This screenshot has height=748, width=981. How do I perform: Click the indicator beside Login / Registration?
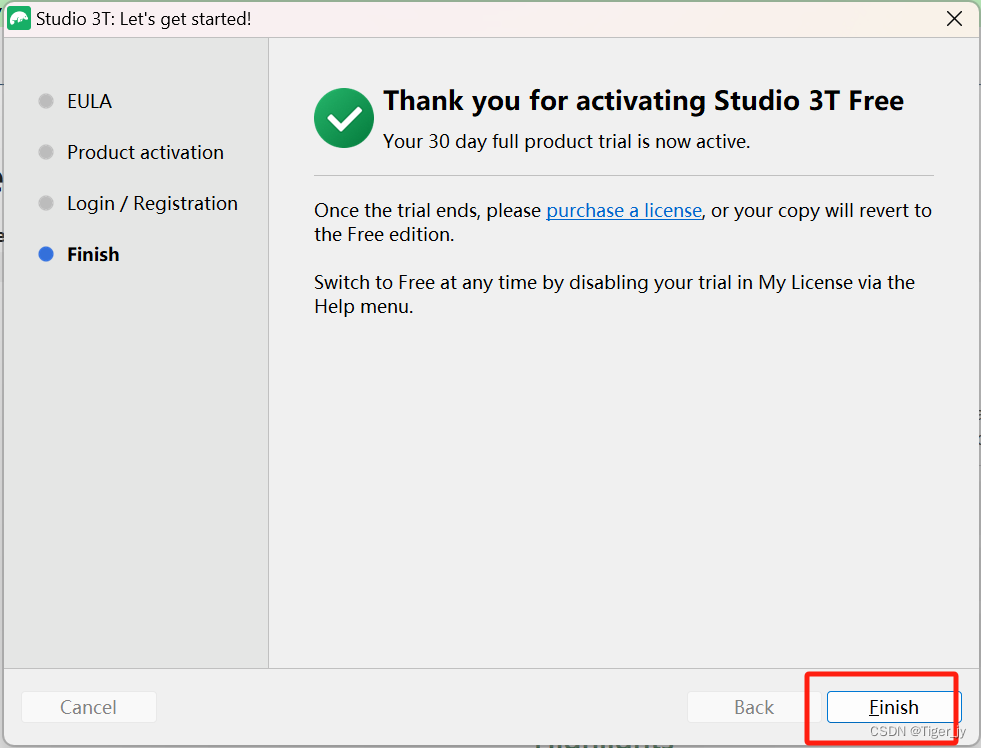pyautogui.click(x=45, y=203)
